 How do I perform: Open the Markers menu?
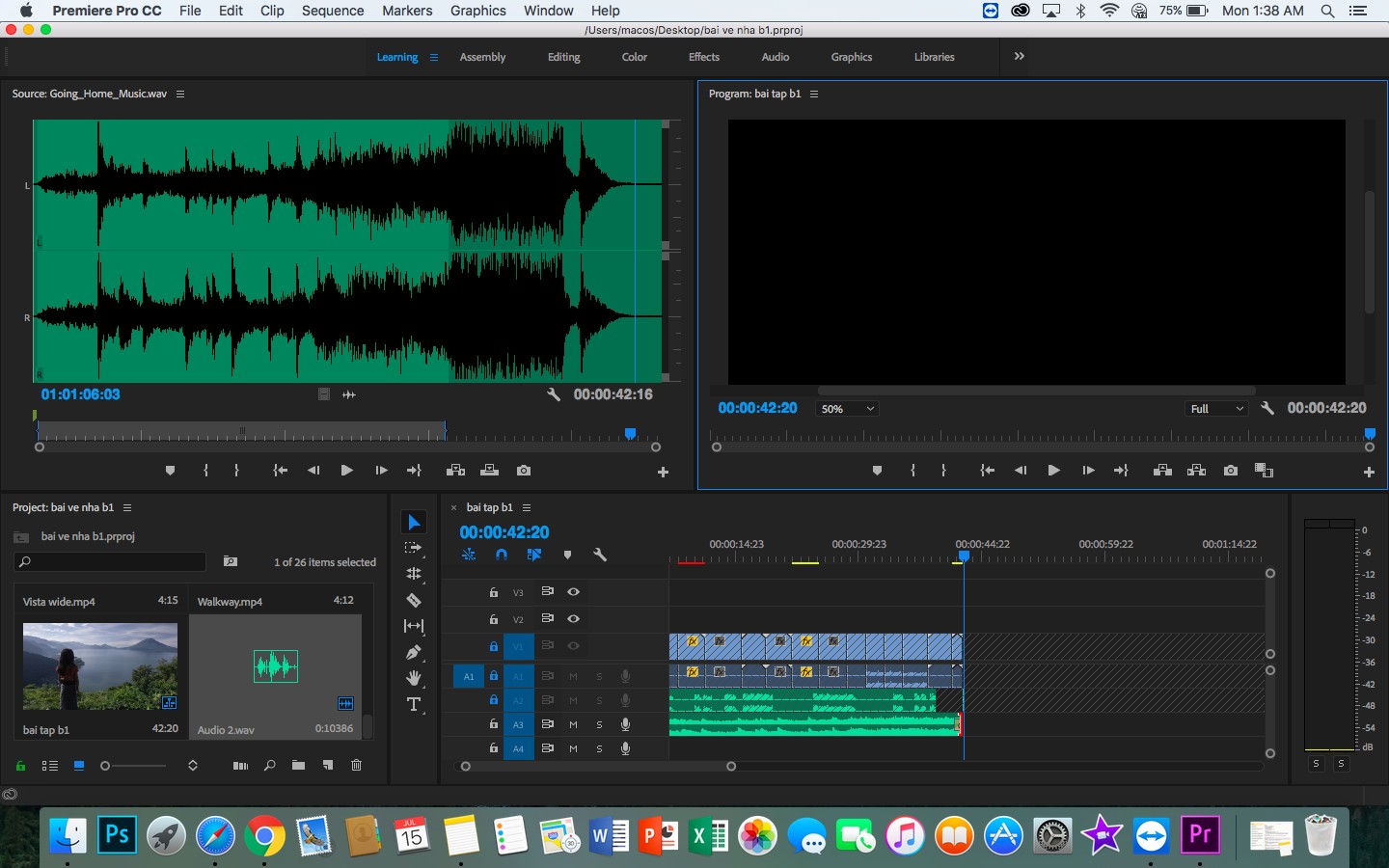coord(407,11)
